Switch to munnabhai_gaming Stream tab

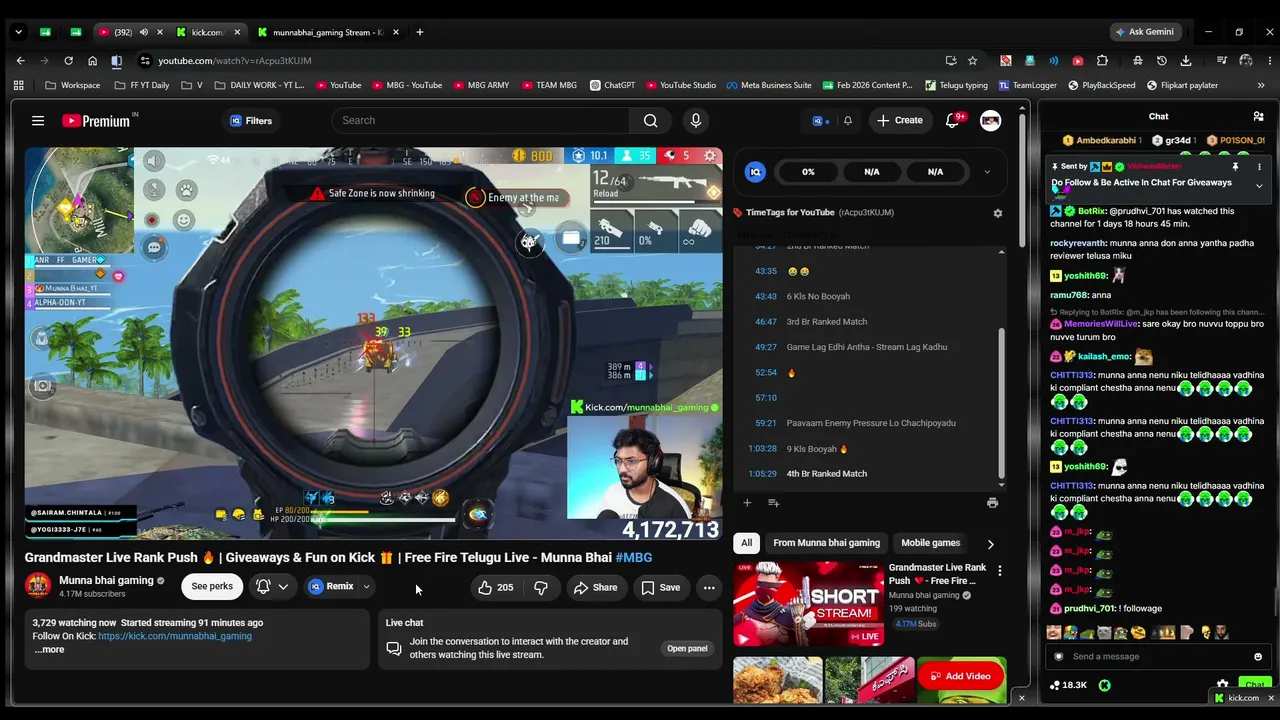click(327, 32)
